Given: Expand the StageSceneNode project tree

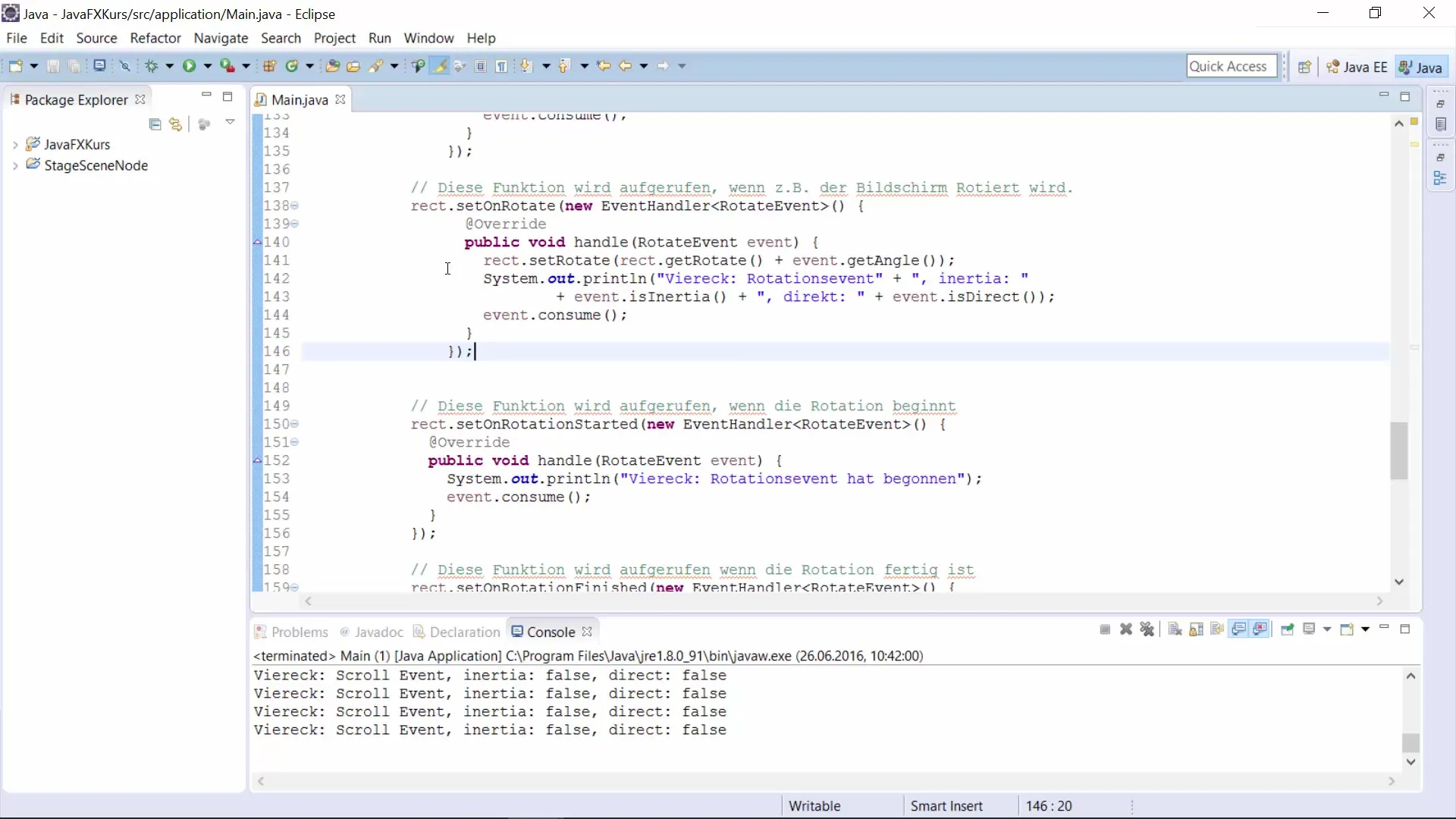Looking at the screenshot, I should (x=15, y=166).
